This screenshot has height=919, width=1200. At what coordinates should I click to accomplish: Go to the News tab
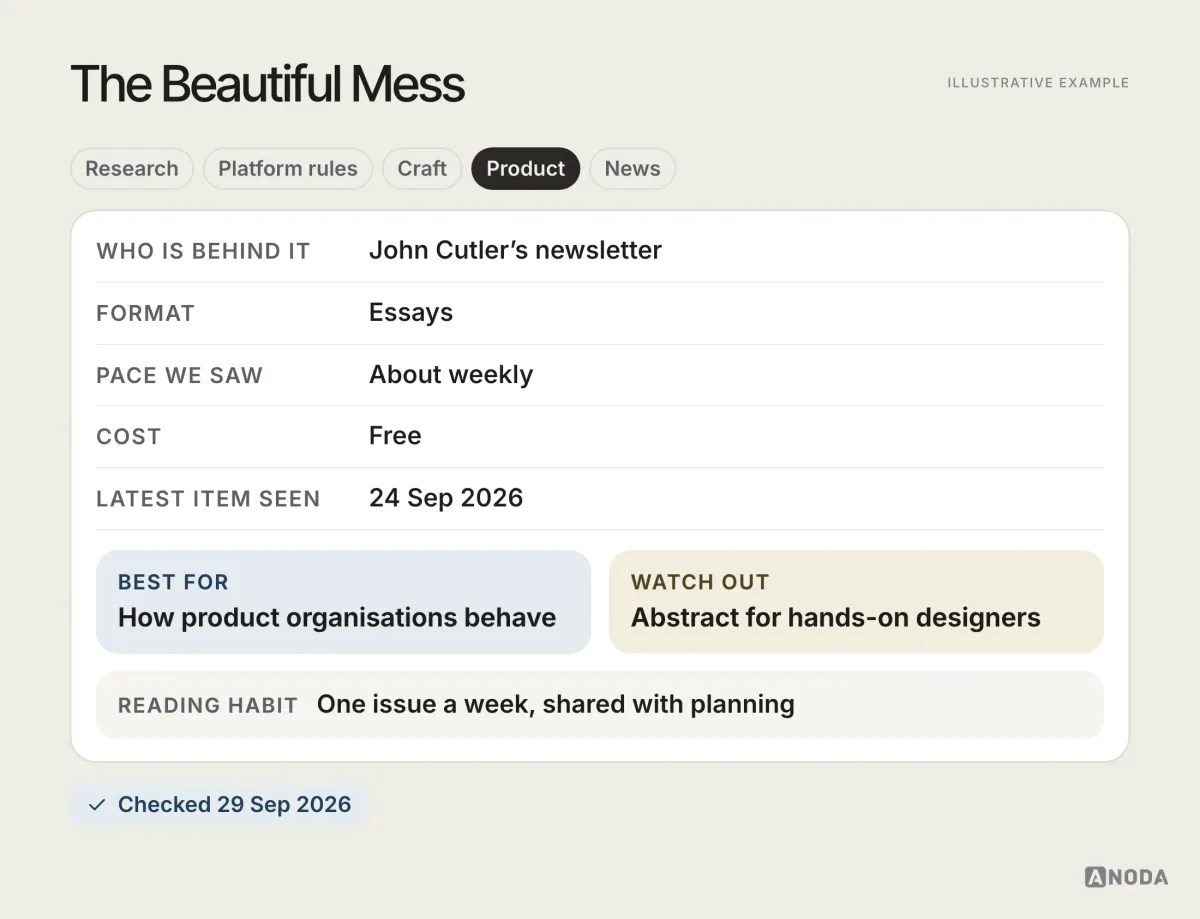(632, 168)
